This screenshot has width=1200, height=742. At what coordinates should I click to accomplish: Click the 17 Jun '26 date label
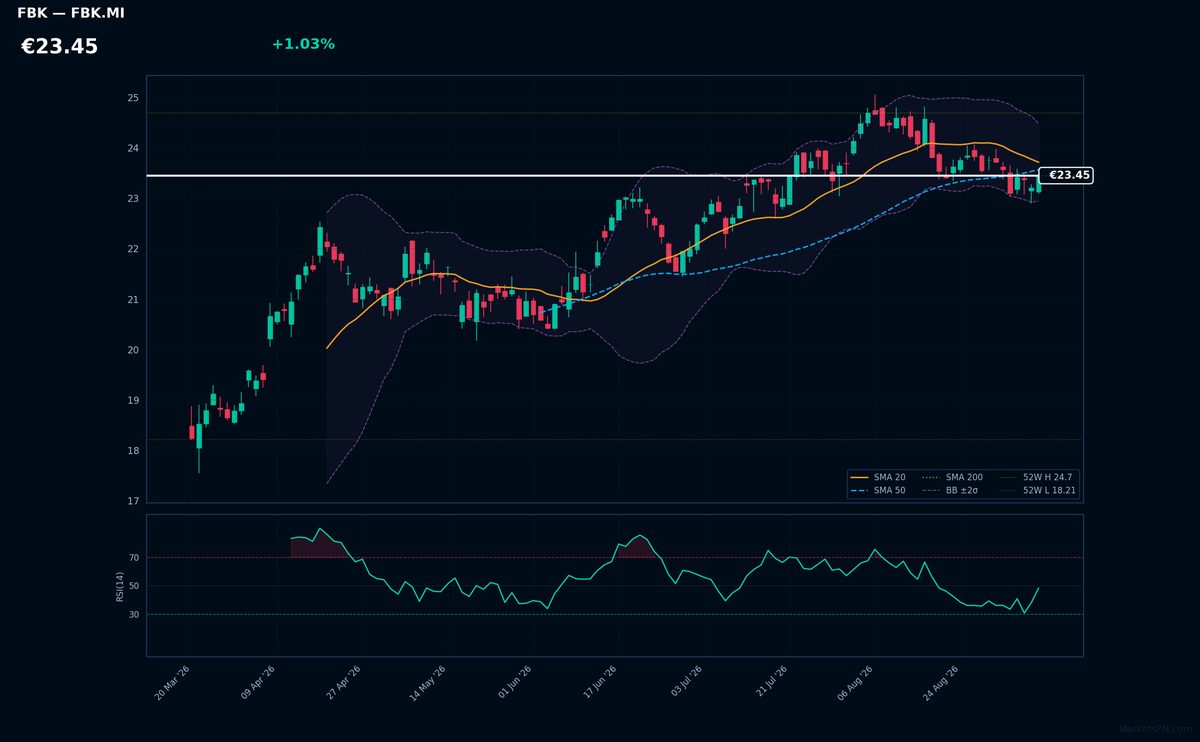(599, 683)
